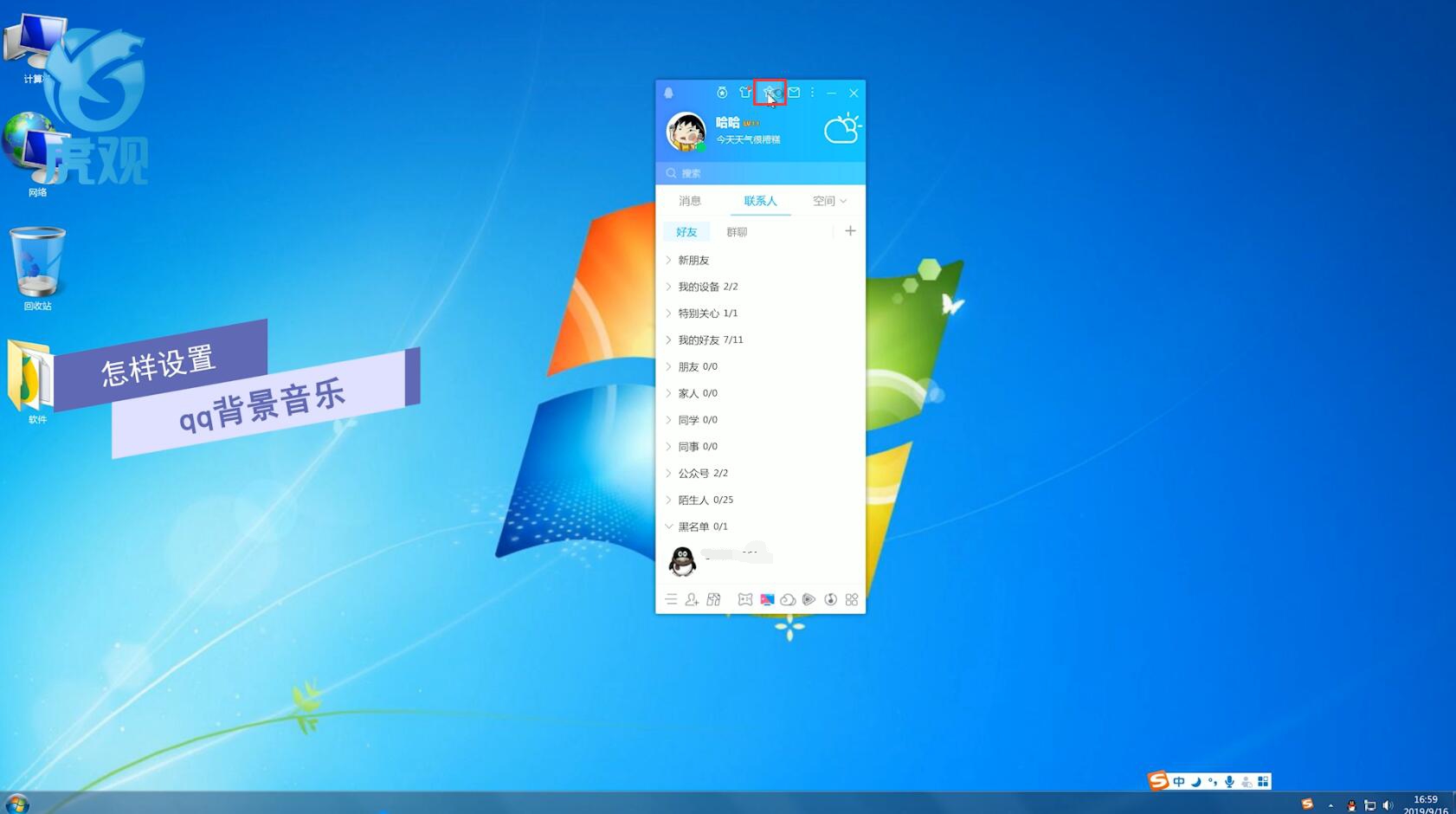Click the microphone voice input on Sogou bar
1456x814 pixels.
click(1229, 782)
